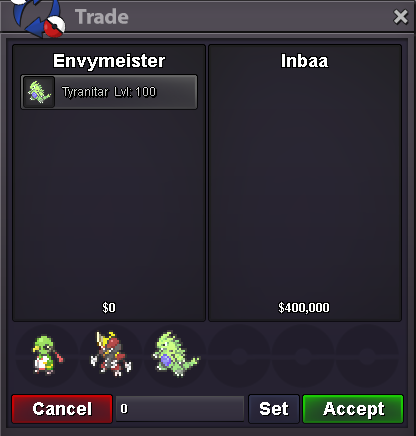
Task: Click the Set money button
Action: point(274,409)
